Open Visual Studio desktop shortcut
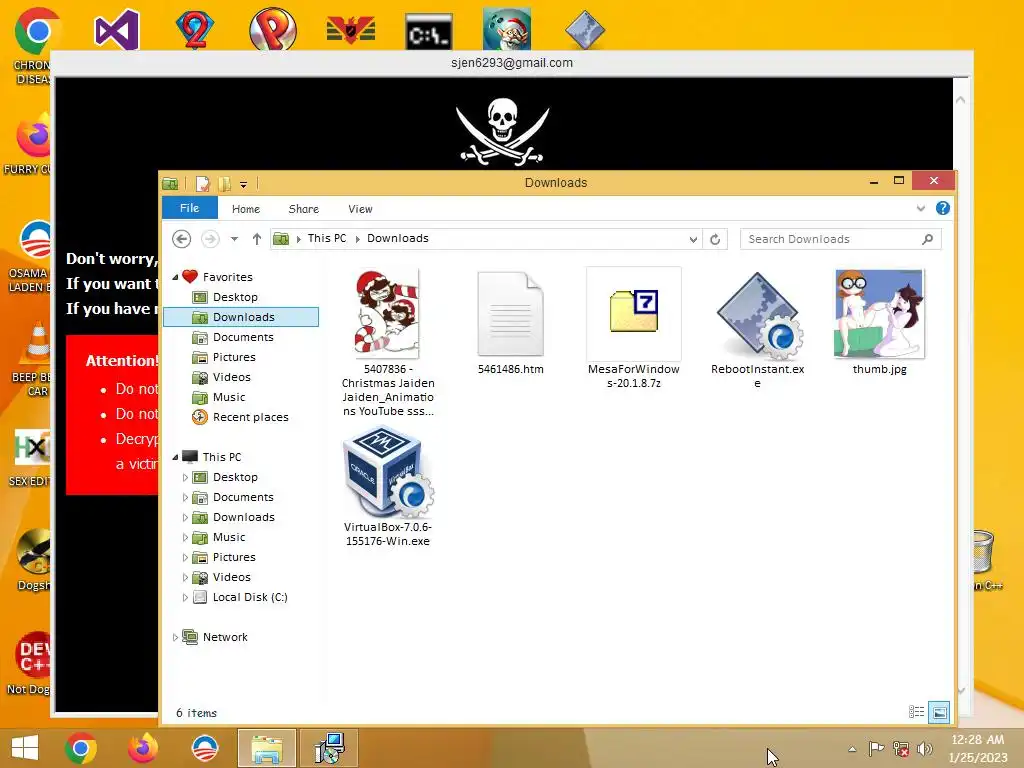The width and height of the screenshot is (1024, 768). point(116,29)
